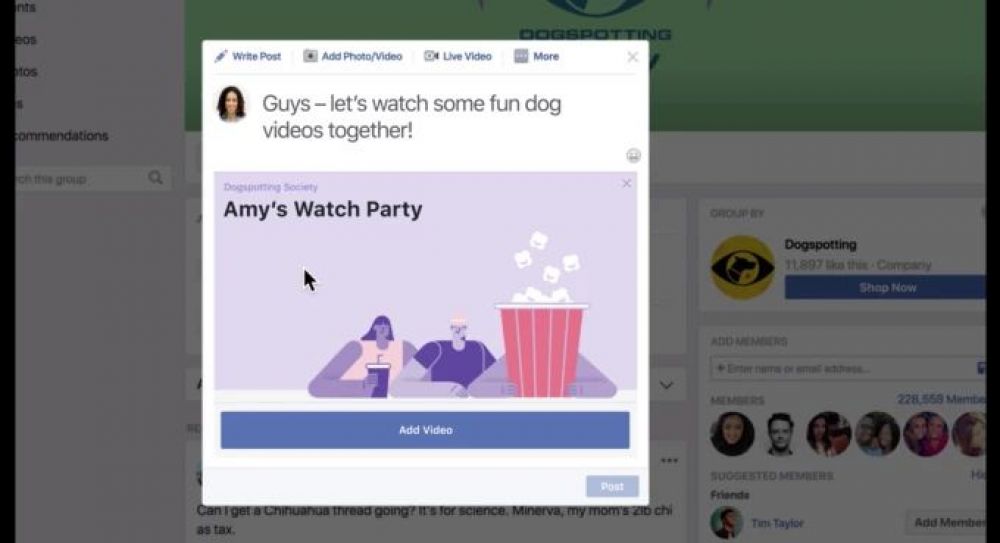The image size is (1000, 543).
Task: Open the Dogspotting page logo
Action: click(x=742, y=267)
